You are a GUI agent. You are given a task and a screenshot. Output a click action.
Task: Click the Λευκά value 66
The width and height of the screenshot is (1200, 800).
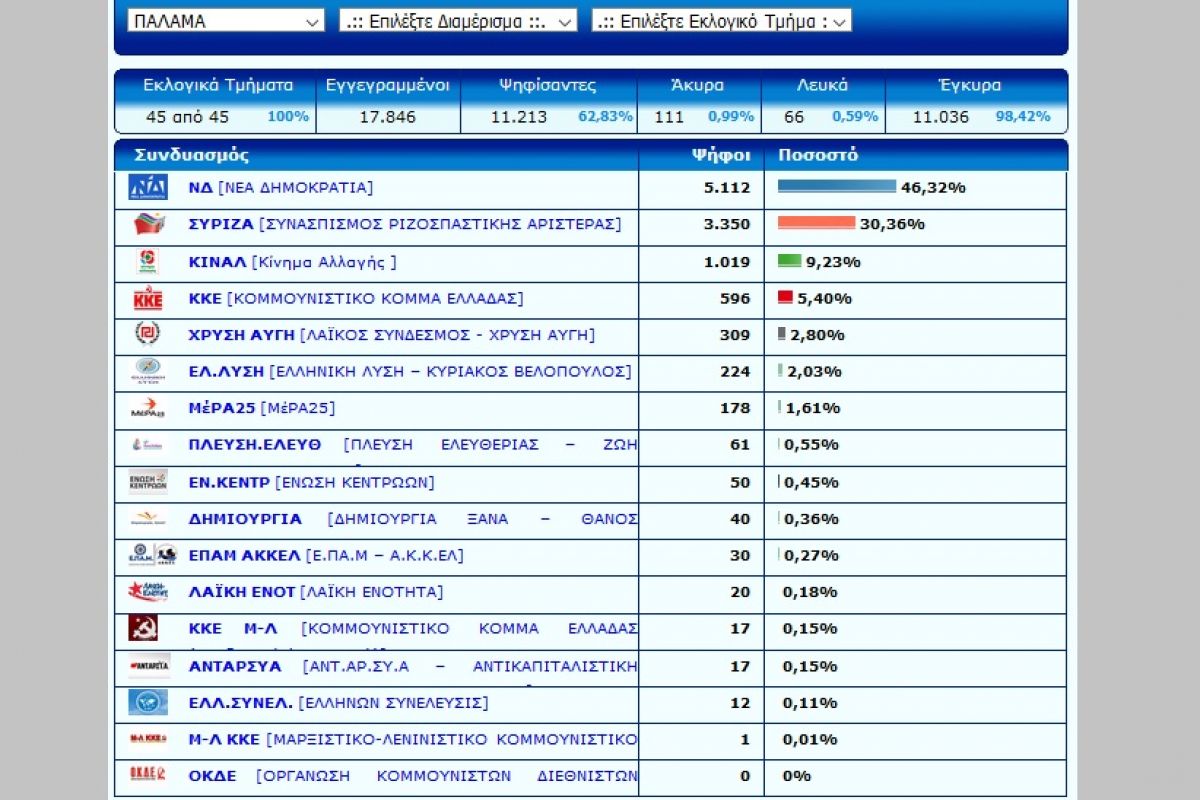point(794,117)
